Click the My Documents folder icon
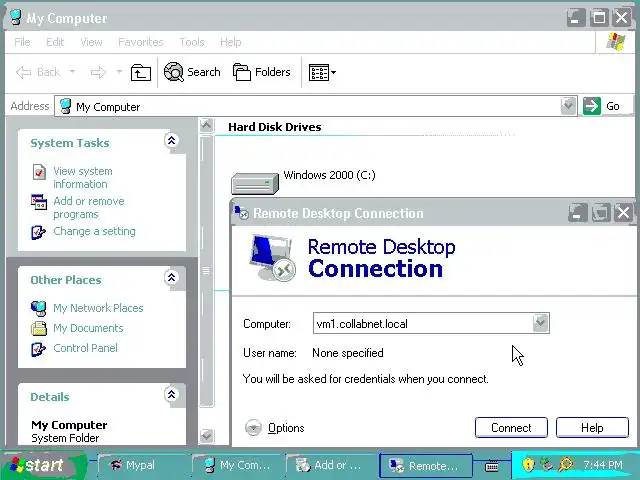640x480 pixels. coord(39,328)
